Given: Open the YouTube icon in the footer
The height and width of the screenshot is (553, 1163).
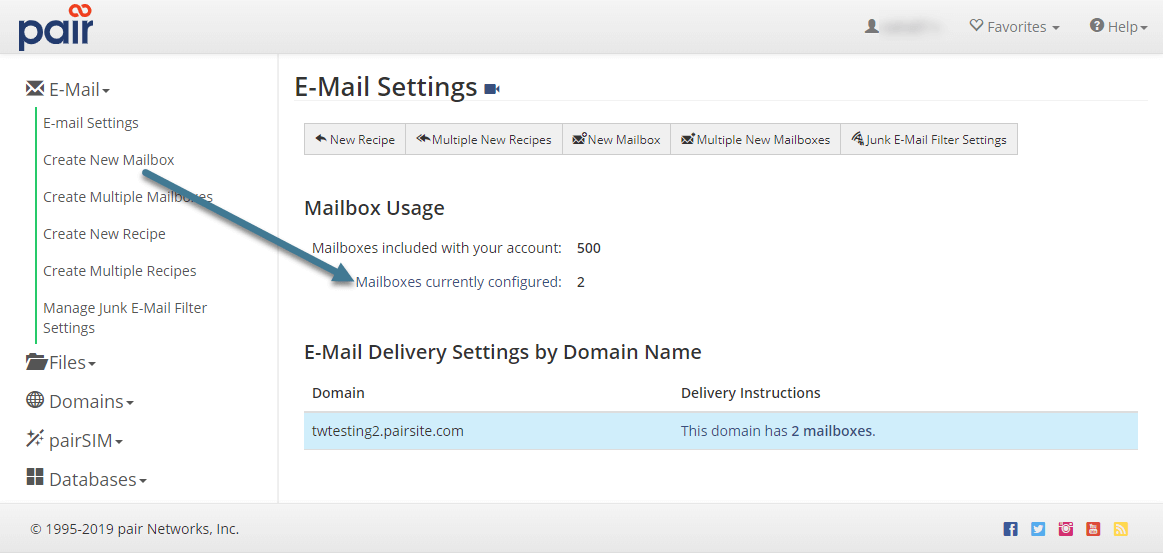Looking at the screenshot, I should 1094,529.
